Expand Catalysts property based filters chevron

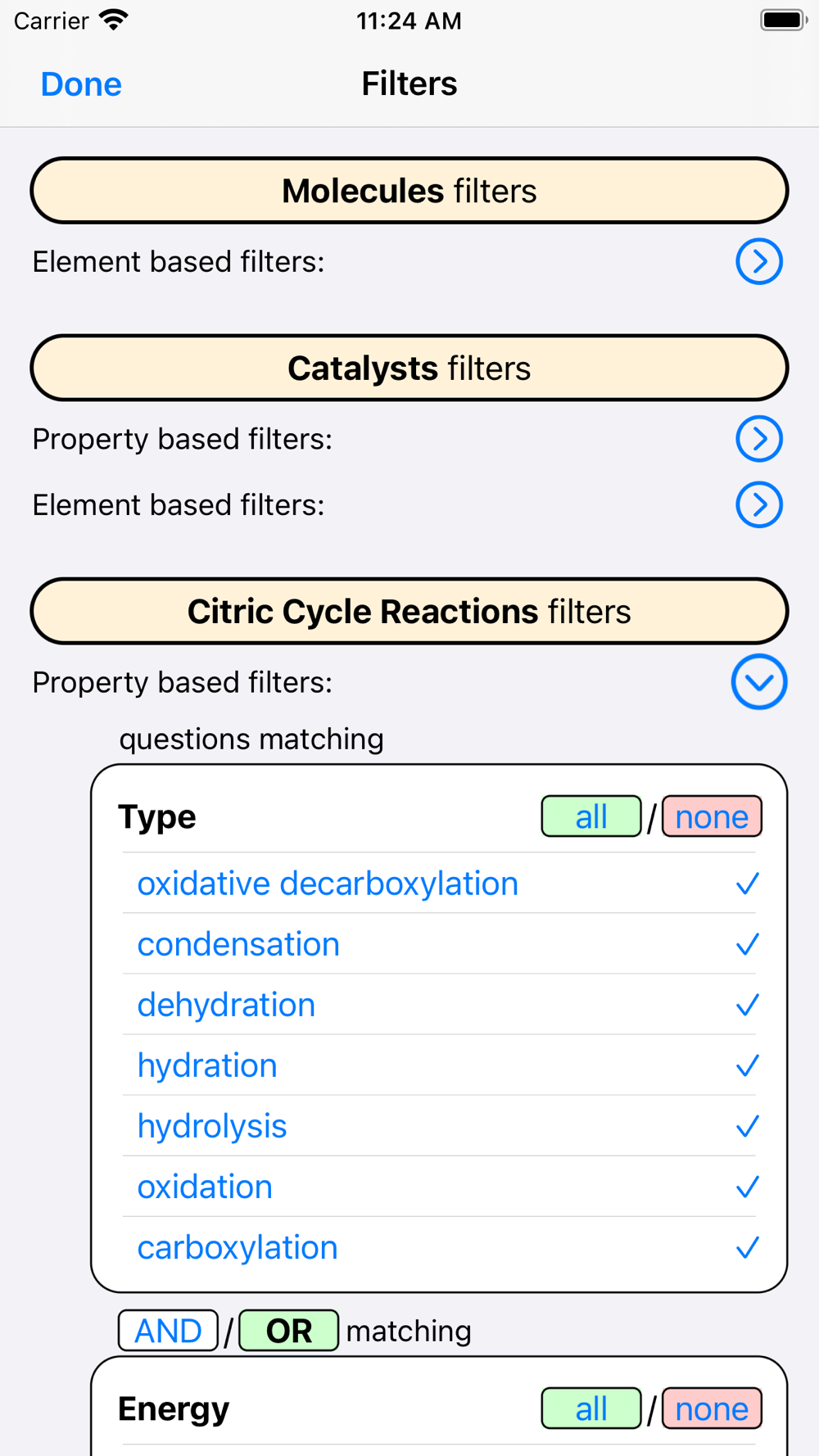click(758, 439)
